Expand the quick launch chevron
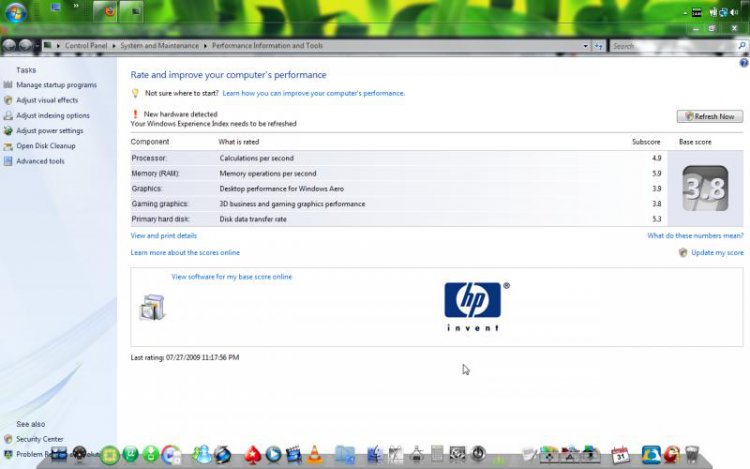 pyautogui.click(x=76, y=6)
